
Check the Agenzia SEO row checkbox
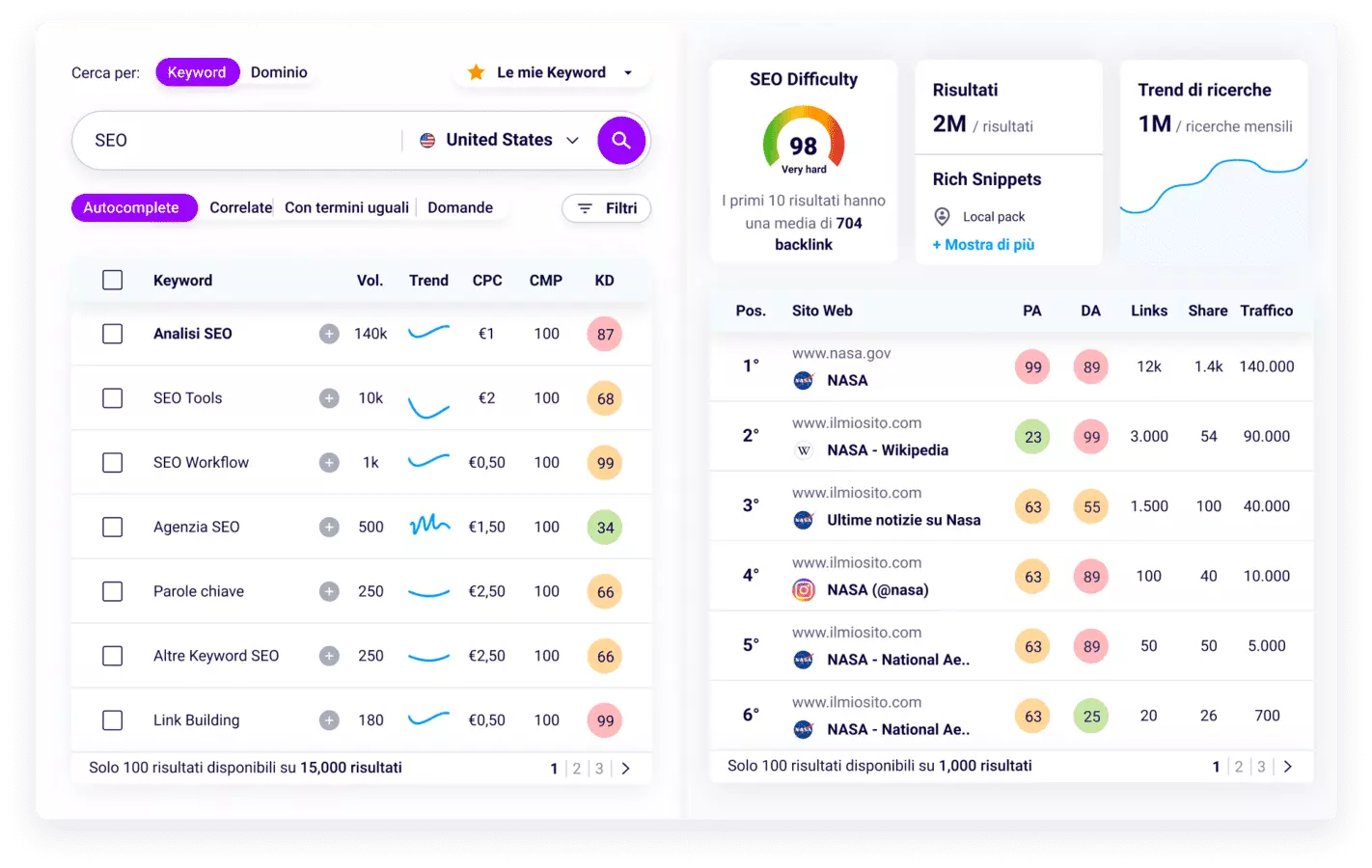coord(113,527)
